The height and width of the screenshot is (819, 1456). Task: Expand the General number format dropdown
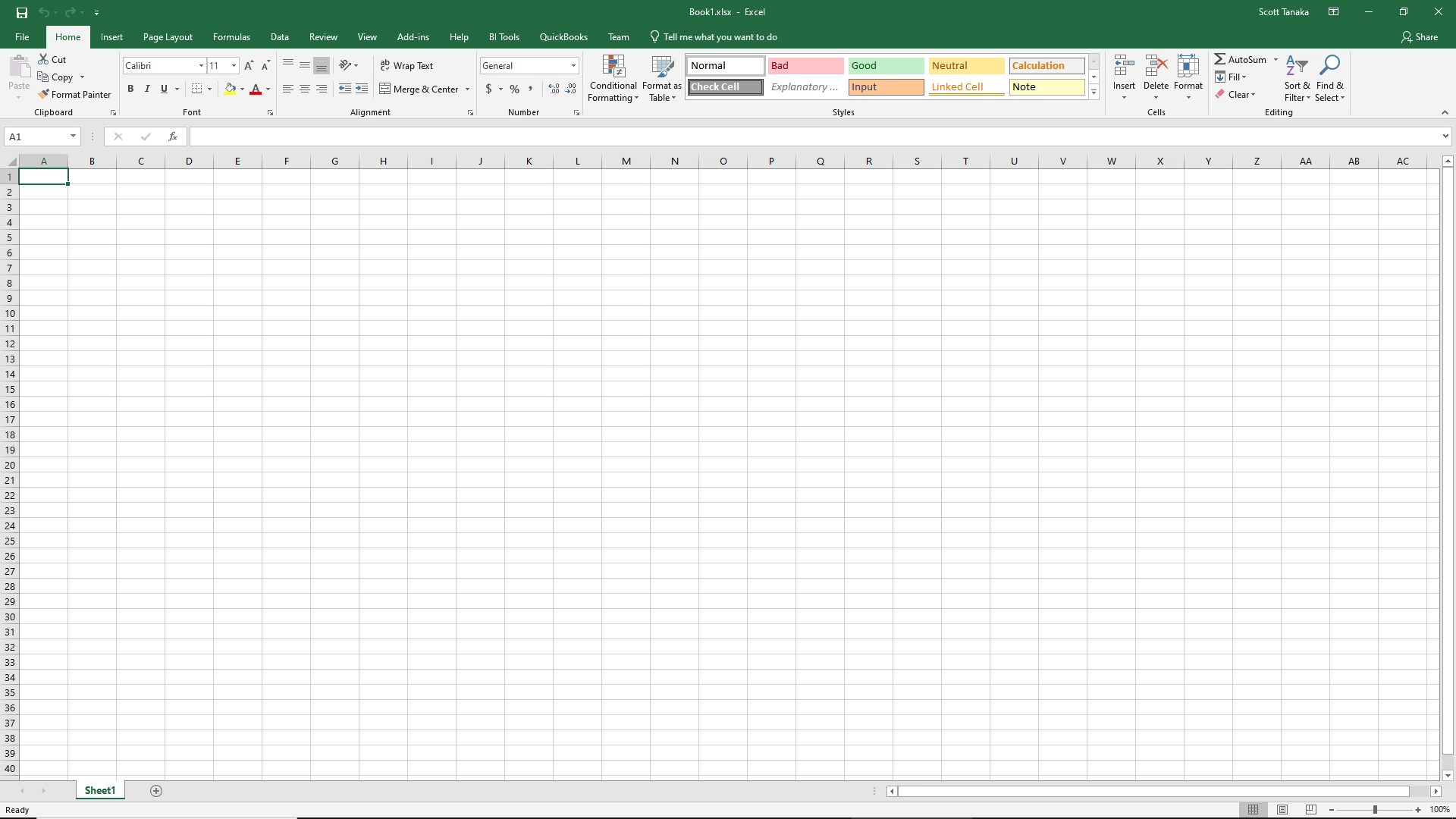pos(573,66)
